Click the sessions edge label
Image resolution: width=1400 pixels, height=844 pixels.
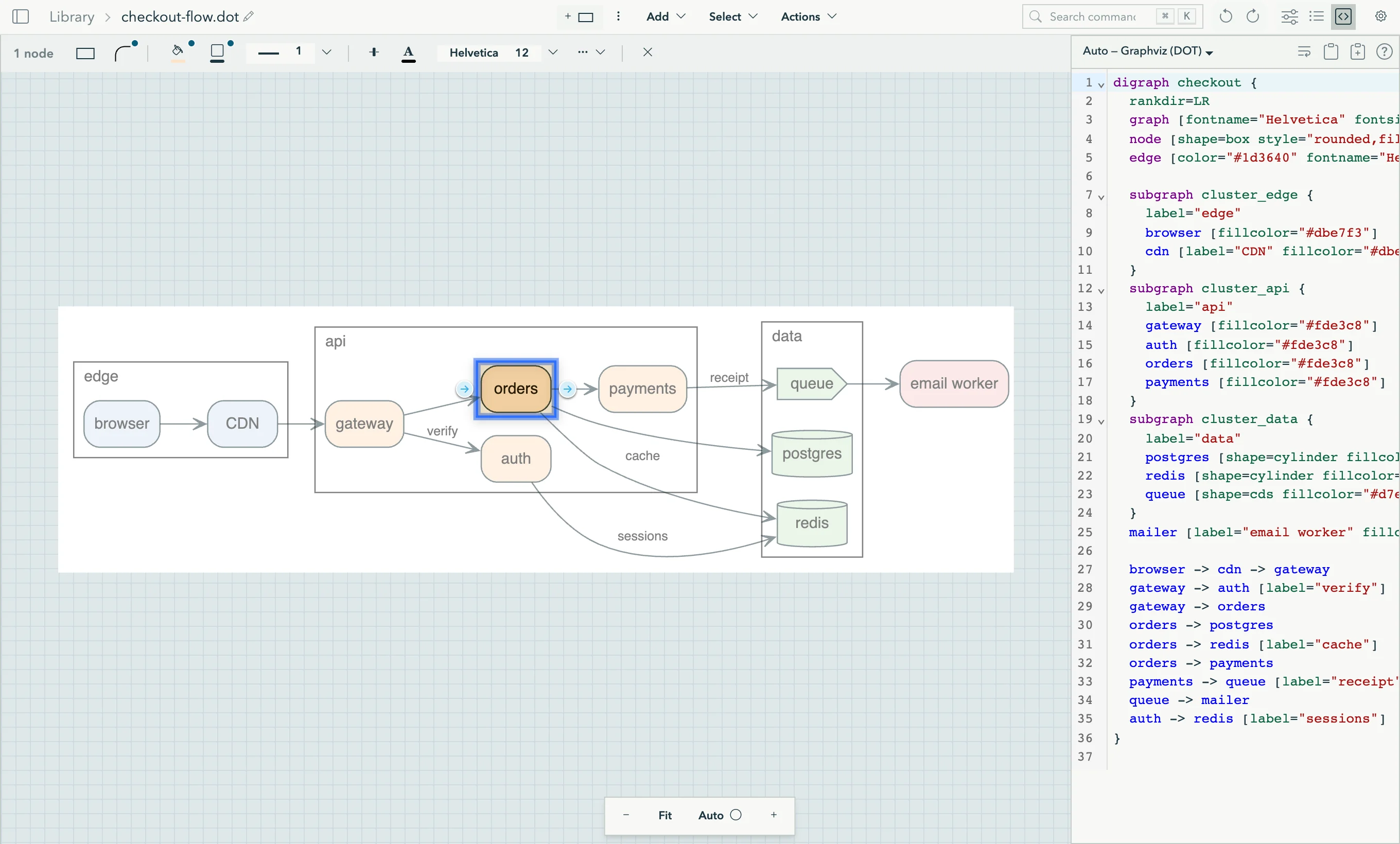[x=643, y=536]
